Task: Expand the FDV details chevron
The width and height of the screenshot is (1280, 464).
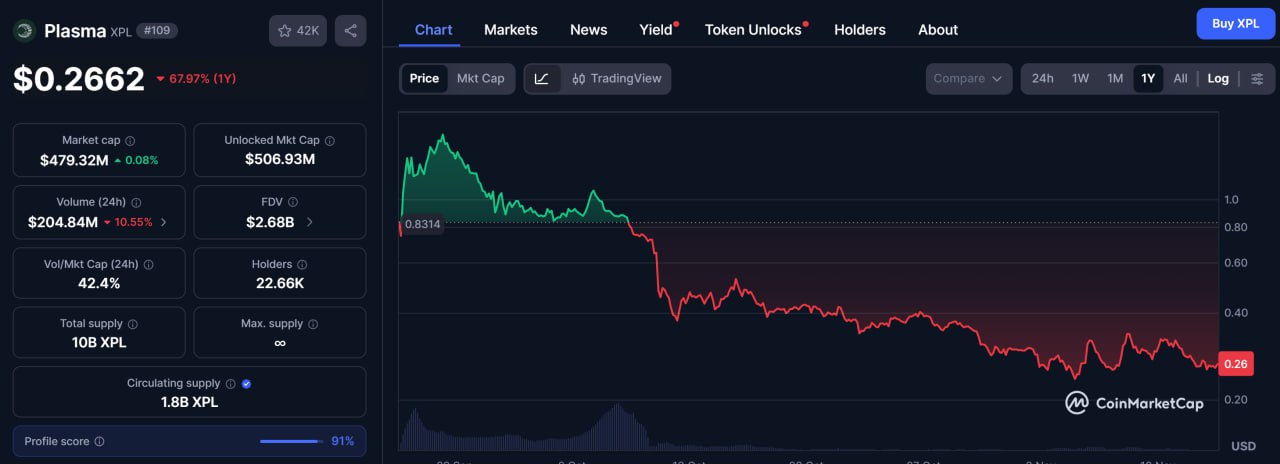Action: coord(309,222)
